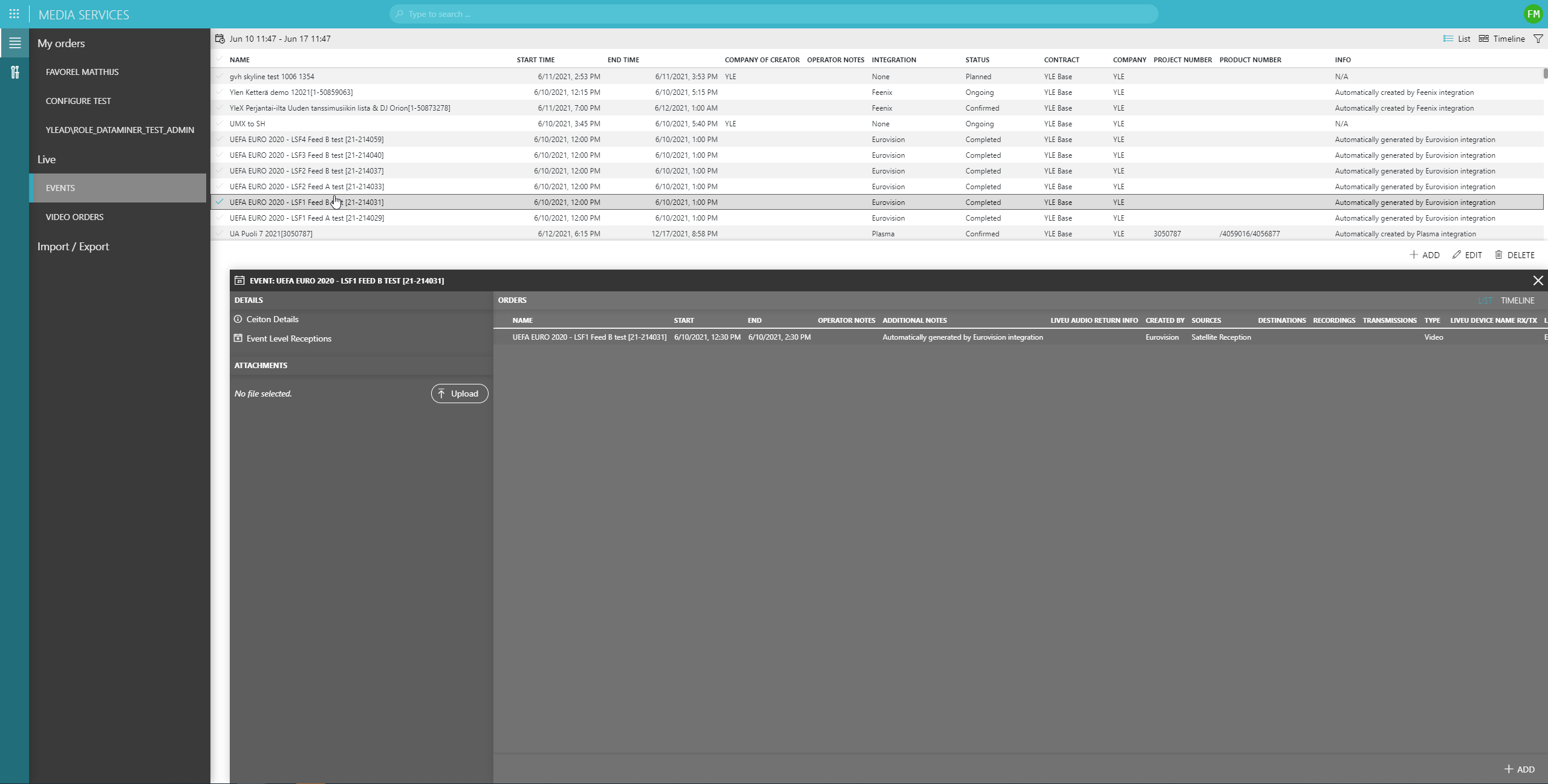
Task: Open YLEAD\ROLE_DATAMINER_TEST_ADMIN sidebar item
Action: pyautogui.click(x=120, y=130)
